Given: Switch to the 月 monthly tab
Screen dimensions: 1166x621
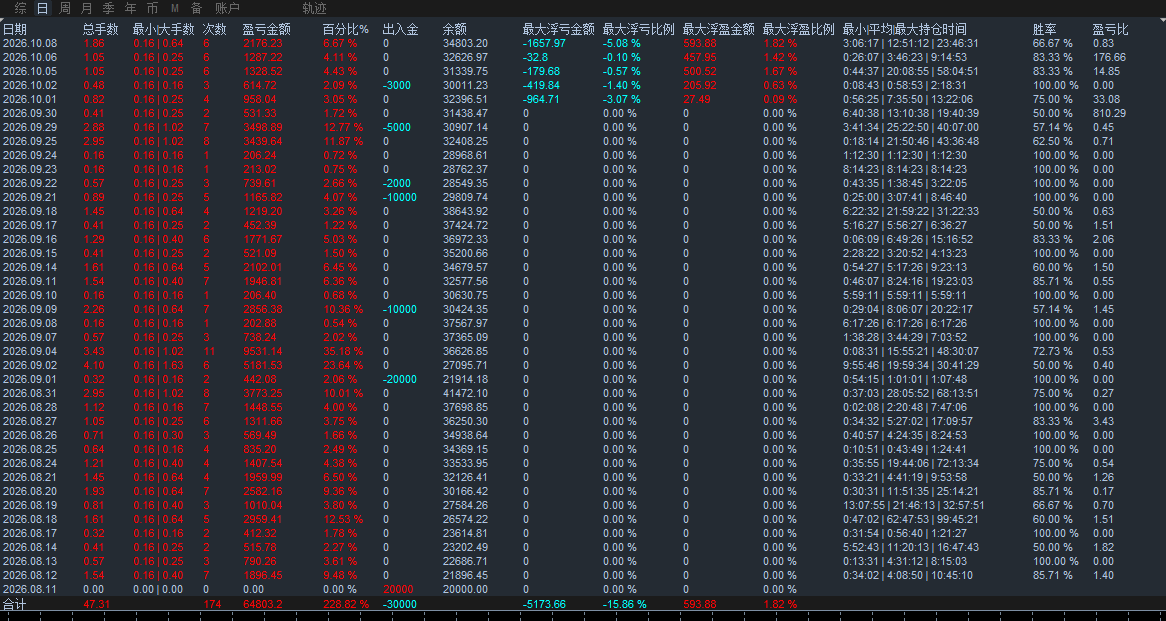Looking at the screenshot, I should 86,9.
